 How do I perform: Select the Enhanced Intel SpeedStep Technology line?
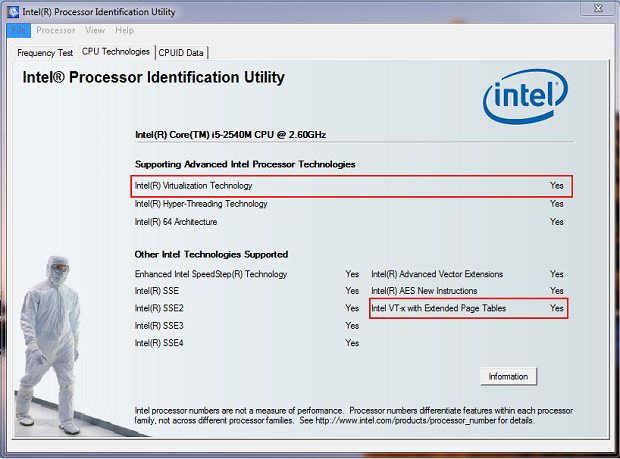[211, 274]
